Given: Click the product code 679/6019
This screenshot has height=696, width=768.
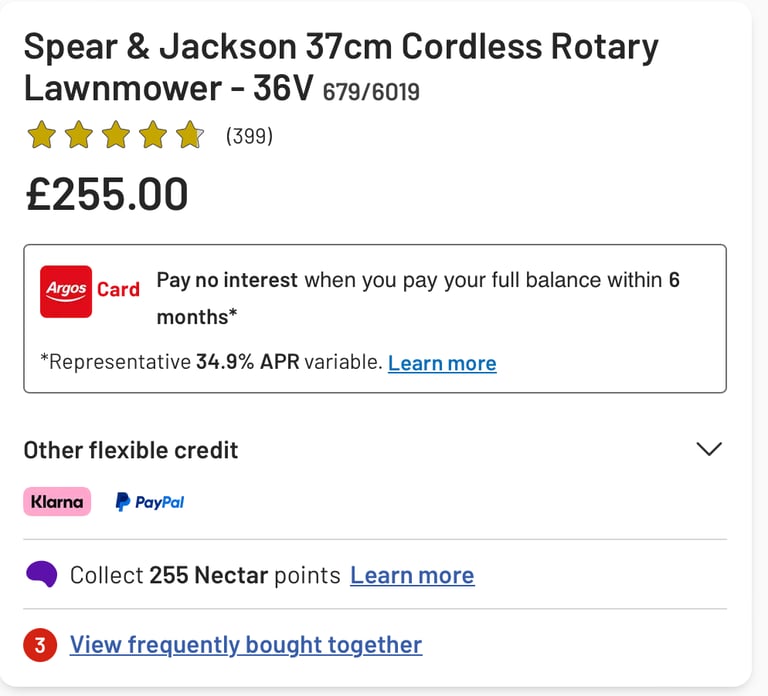Looking at the screenshot, I should [371, 92].
